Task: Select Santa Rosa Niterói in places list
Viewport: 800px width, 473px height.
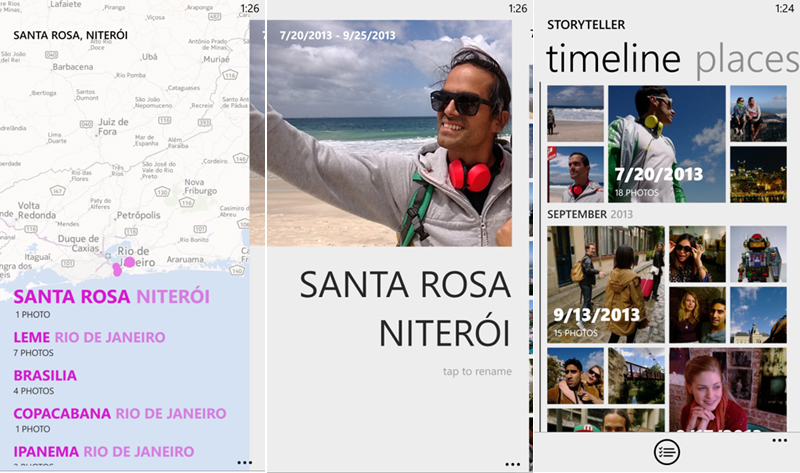Action: coord(111,297)
